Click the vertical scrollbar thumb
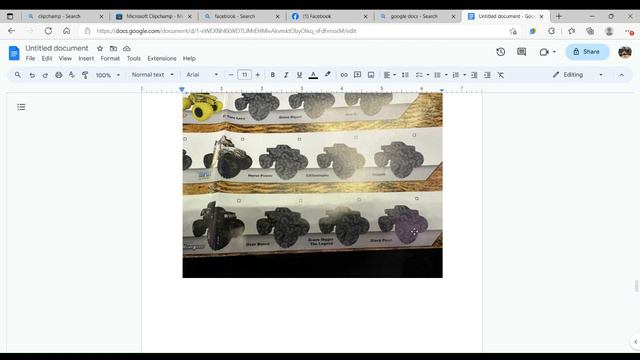The width and height of the screenshot is (640, 360). (x=636, y=286)
